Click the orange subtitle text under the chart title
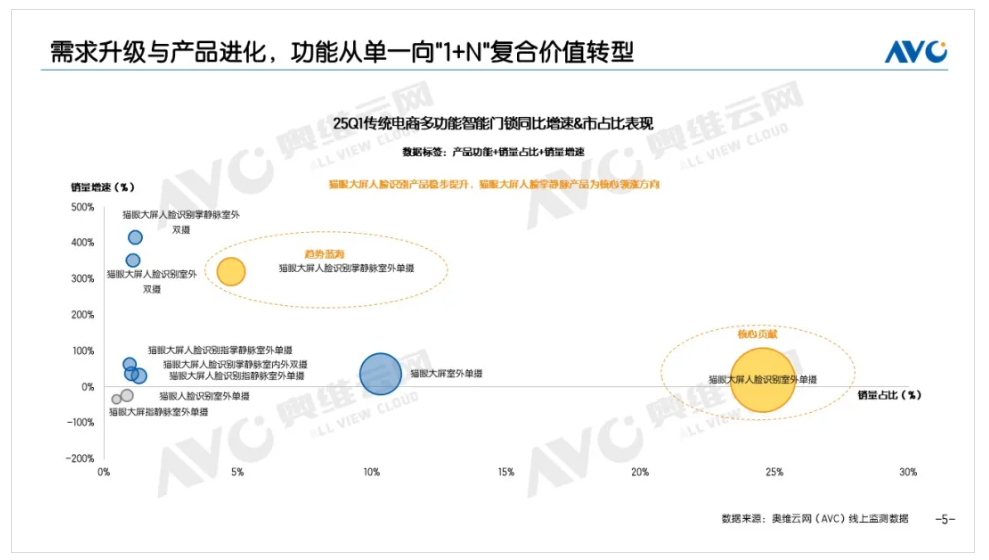This screenshot has width=989, height=560. 493,184
